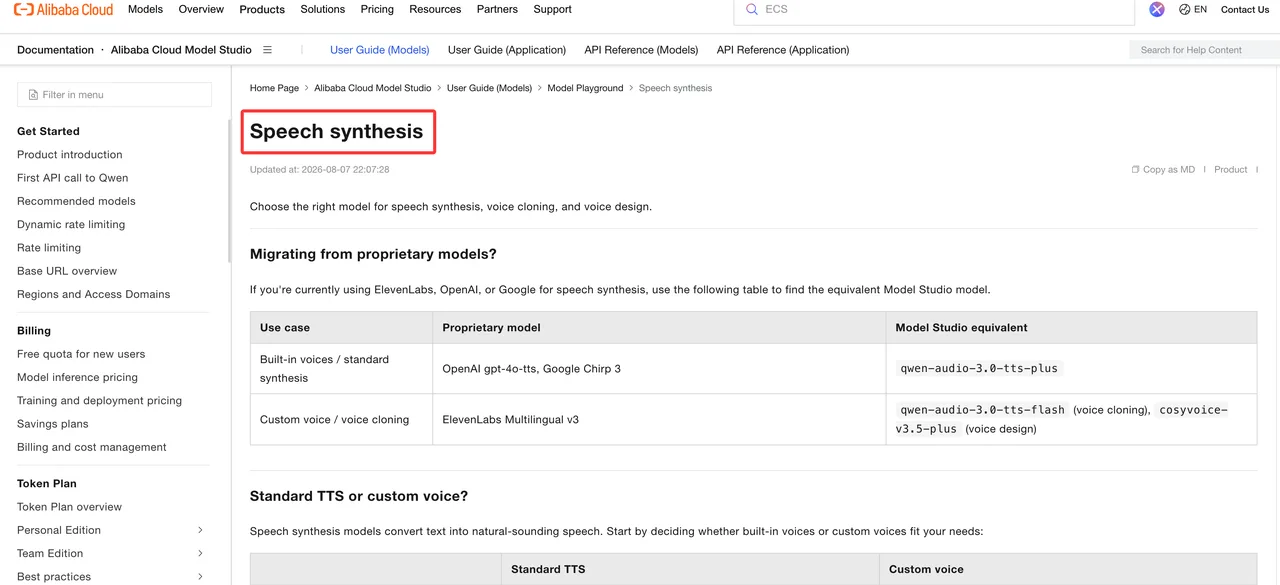Click the Documentation link

[55, 50]
